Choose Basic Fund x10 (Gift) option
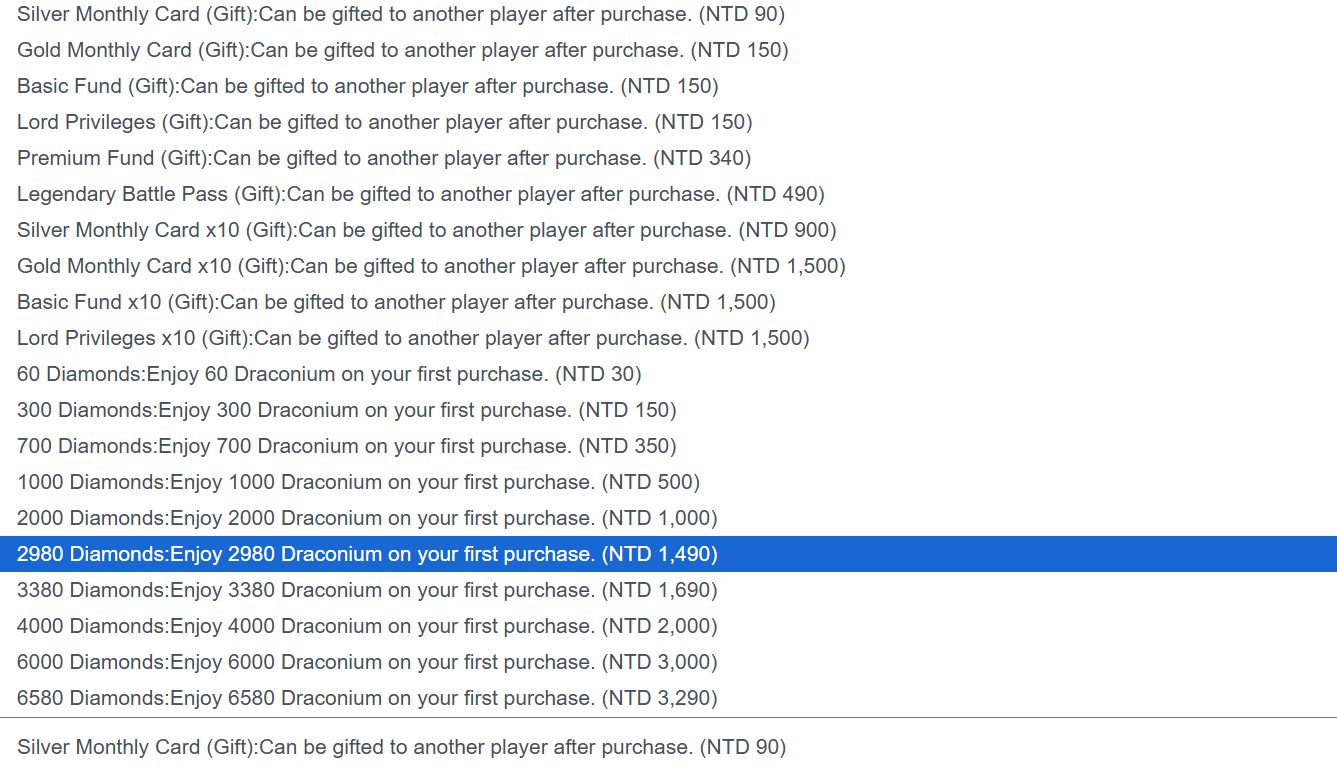Image resolution: width=1337 pixels, height=776 pixels. (x=396, y=302)
